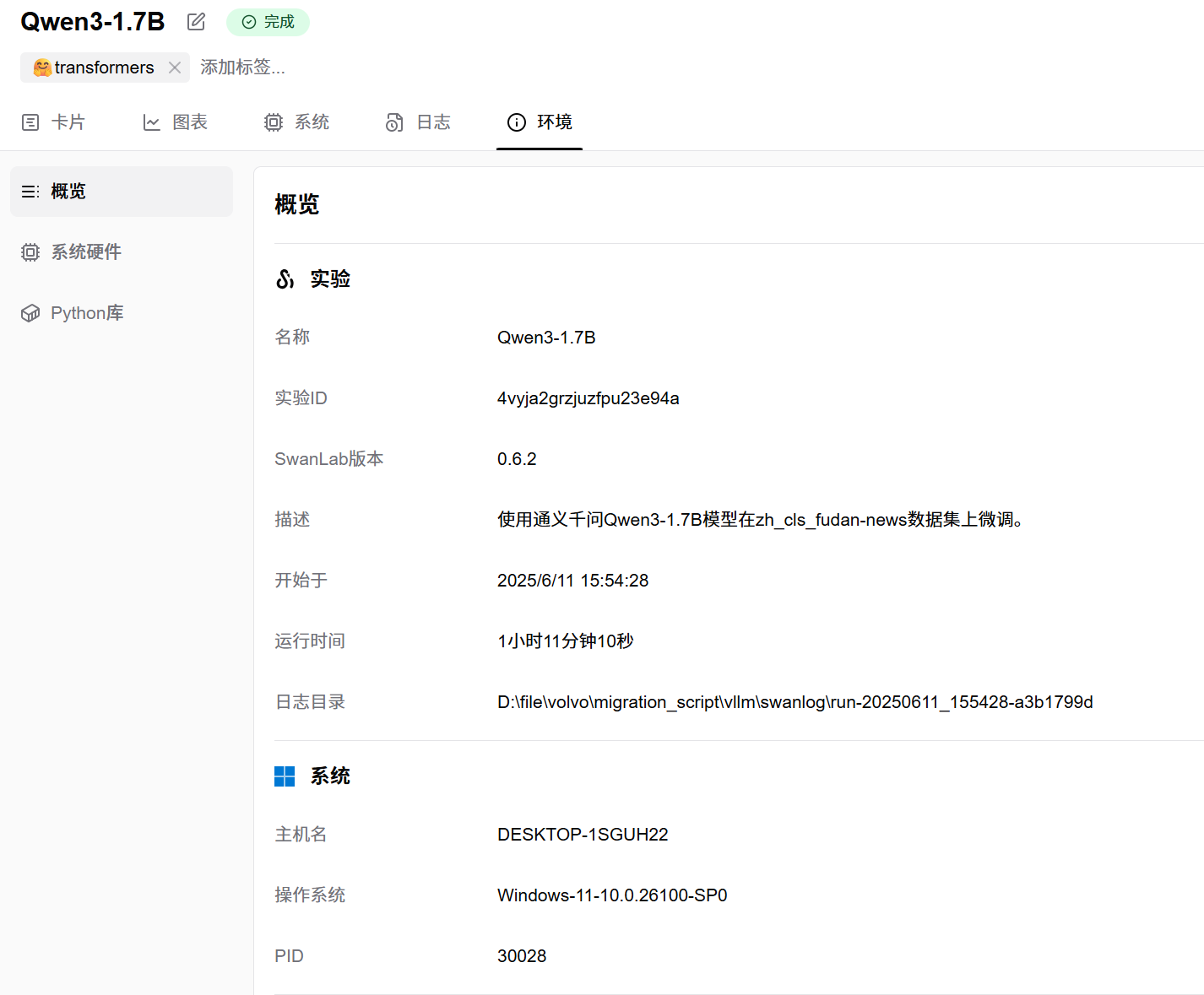This screenshot has height=995, width=1204.
Task: Click the 实验 section heading text
Action: [330, 279]
